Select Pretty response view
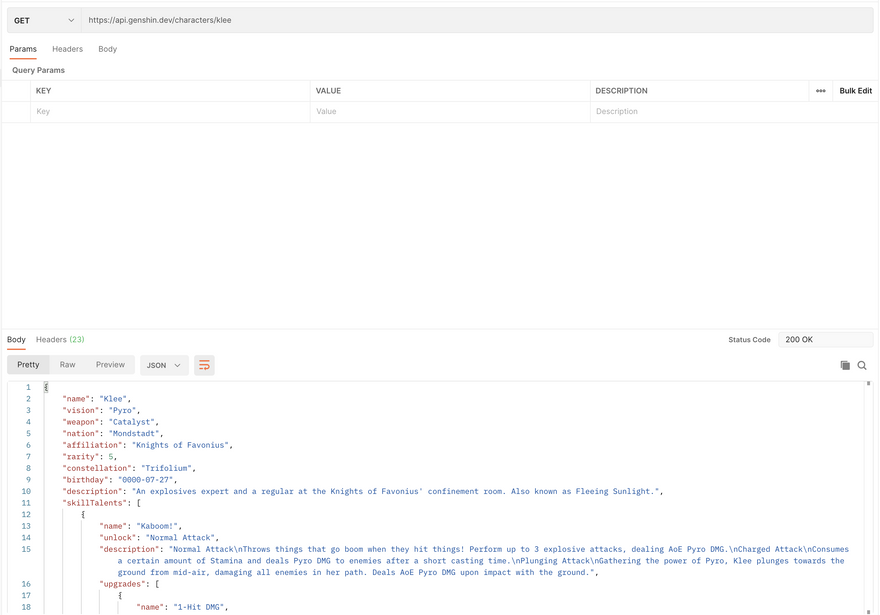Viewport: 880px width, 615px height. (x=28, y=365)
